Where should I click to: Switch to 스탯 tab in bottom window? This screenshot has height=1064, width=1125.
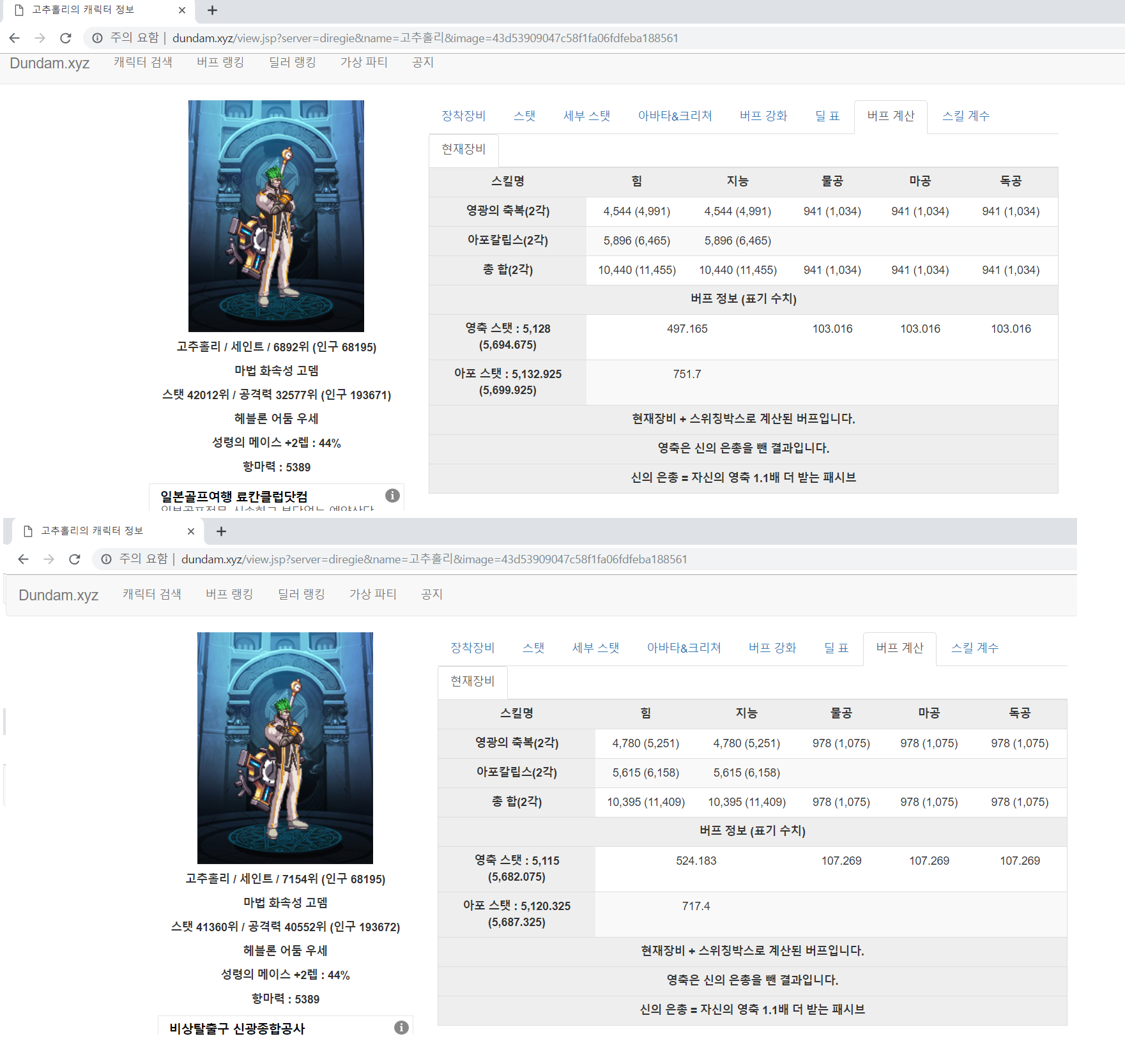(533, 648)
